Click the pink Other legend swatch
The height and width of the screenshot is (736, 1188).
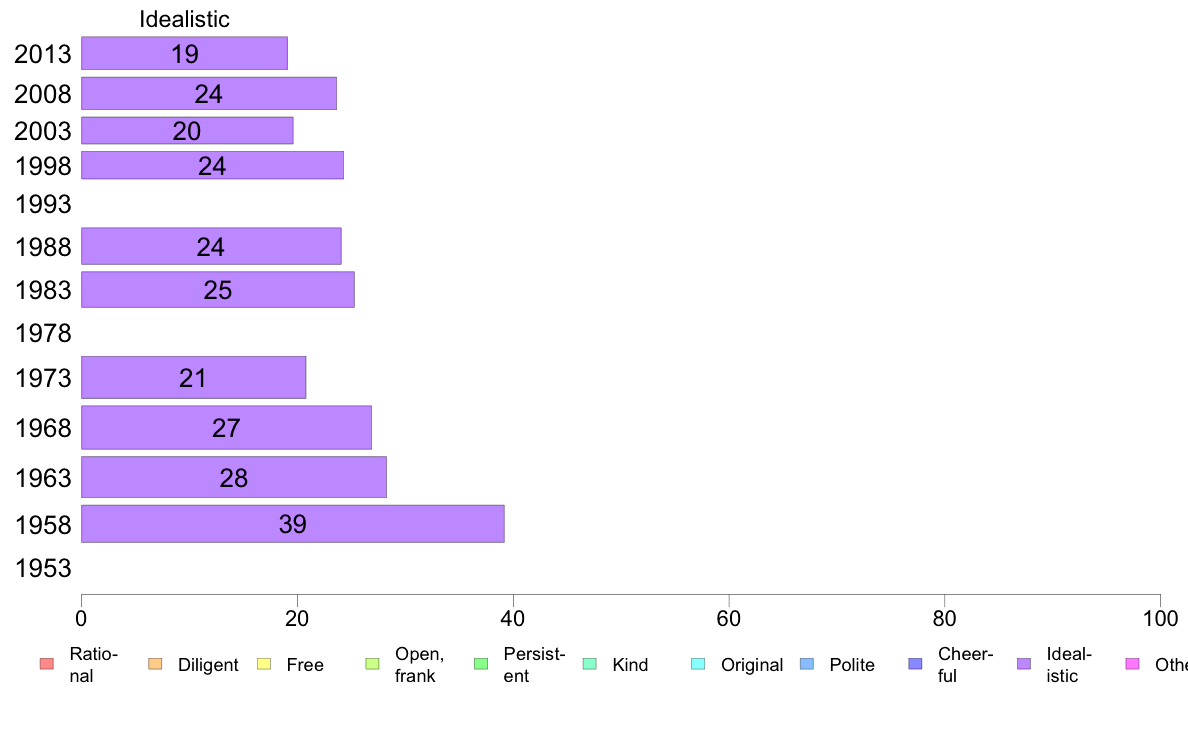(1133, 664)
